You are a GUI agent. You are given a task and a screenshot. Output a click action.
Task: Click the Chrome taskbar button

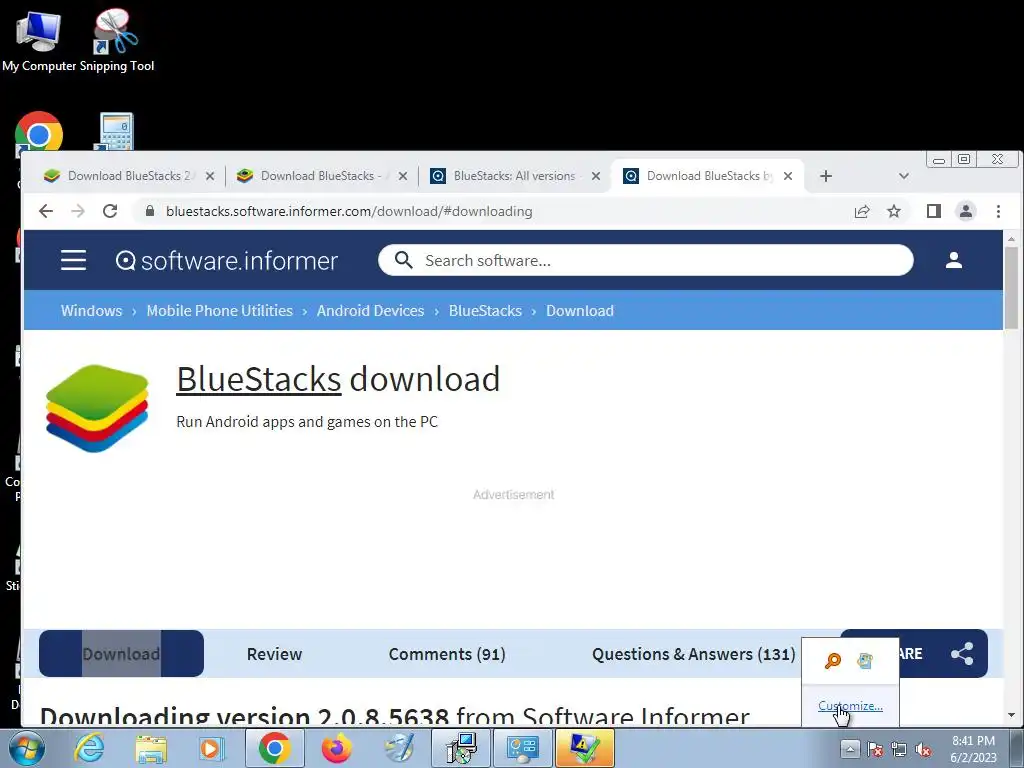coord(274,748)
